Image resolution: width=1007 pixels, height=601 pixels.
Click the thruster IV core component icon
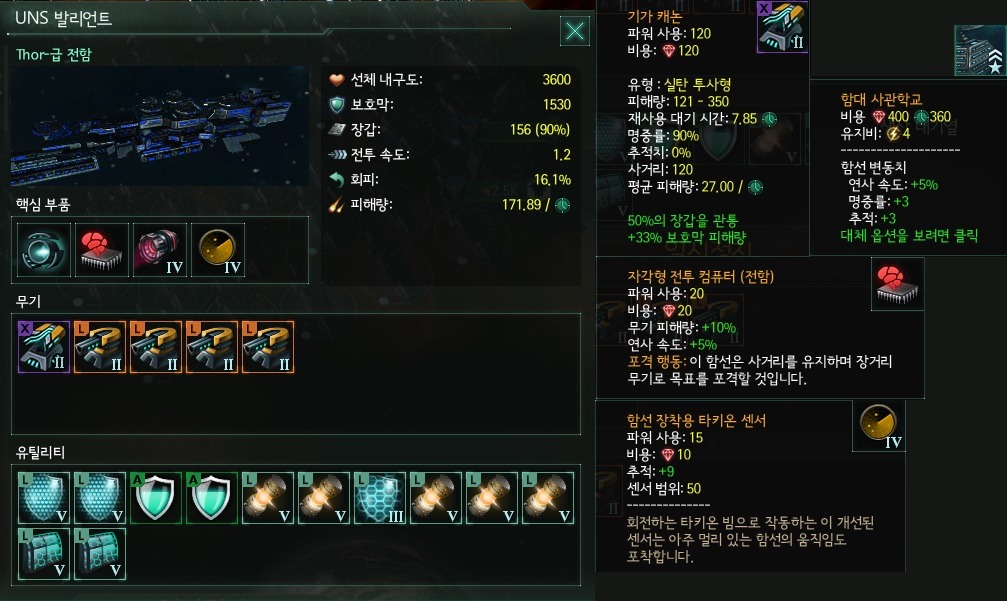[x=160, y=250]
